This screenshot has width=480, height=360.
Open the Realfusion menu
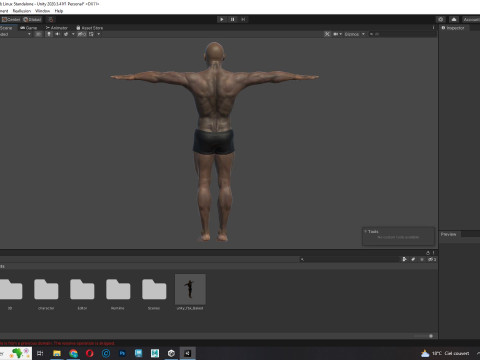22,11
